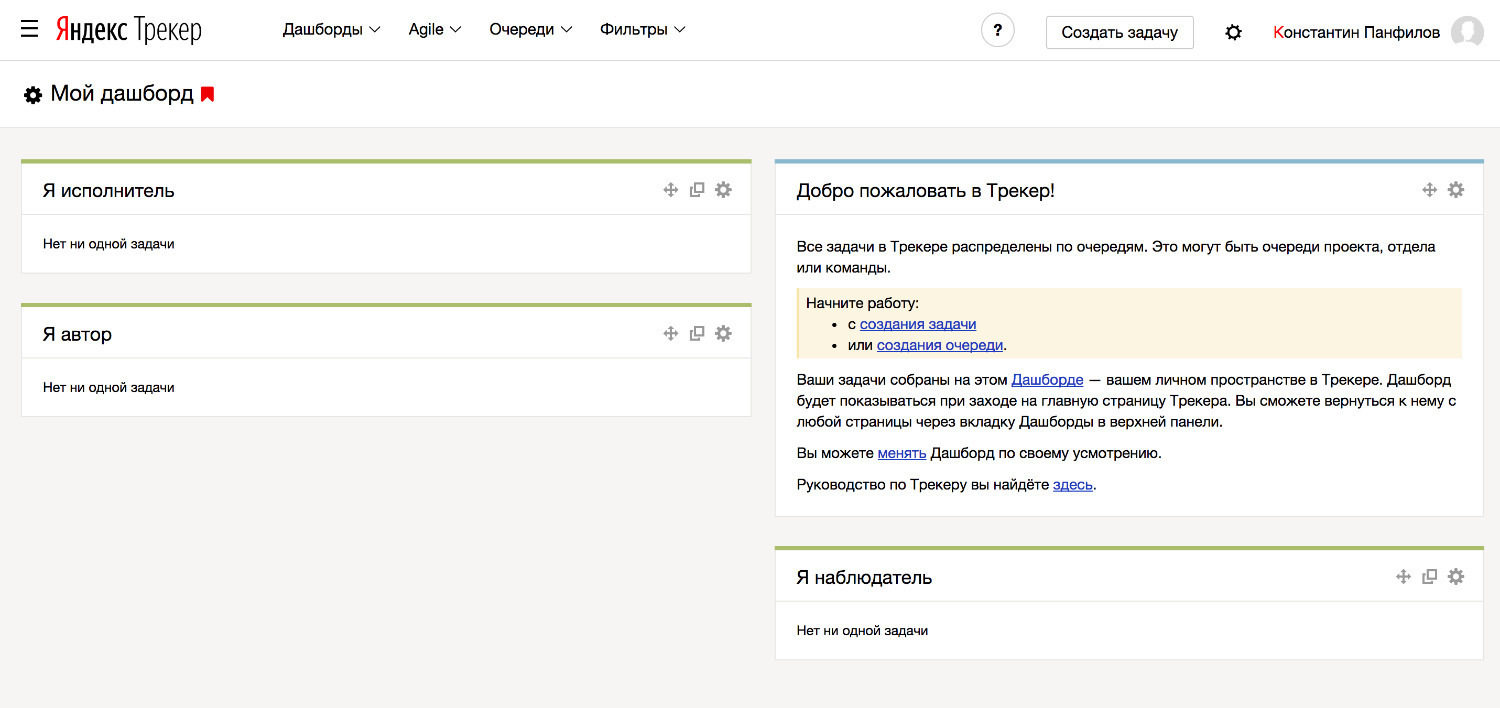Click move handle of Я исполнитель widget

(671, 190)
